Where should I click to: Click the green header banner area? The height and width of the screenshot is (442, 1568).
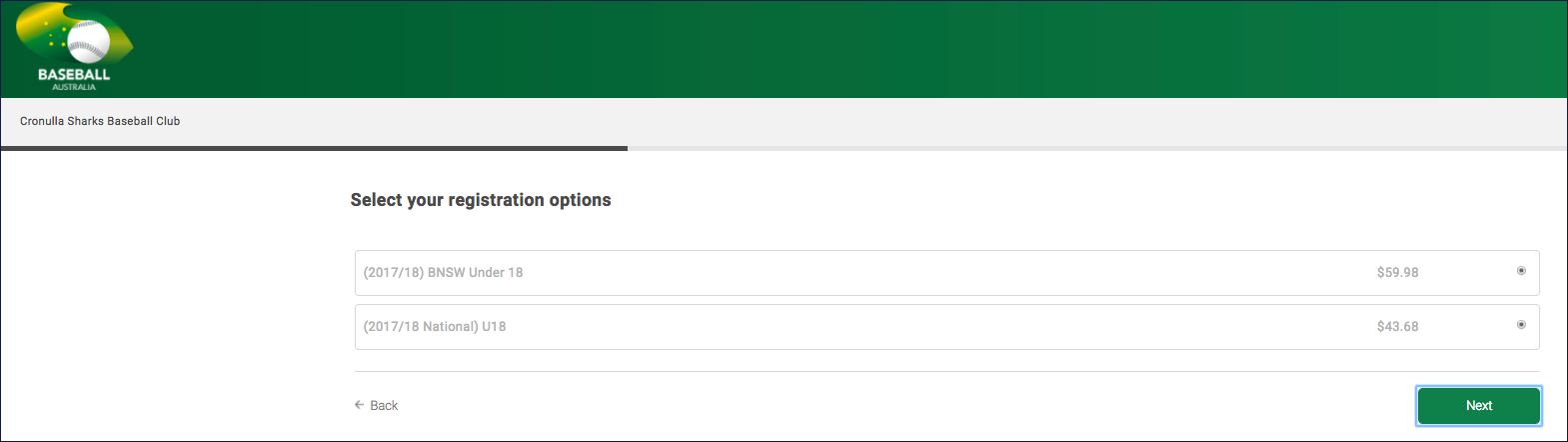tap(849, 49)
